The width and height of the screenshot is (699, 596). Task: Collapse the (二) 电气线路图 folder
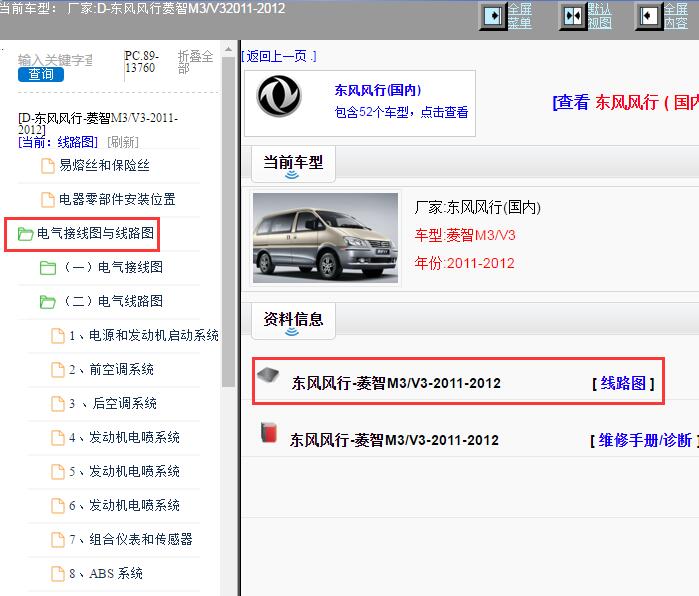coord(112,301)
